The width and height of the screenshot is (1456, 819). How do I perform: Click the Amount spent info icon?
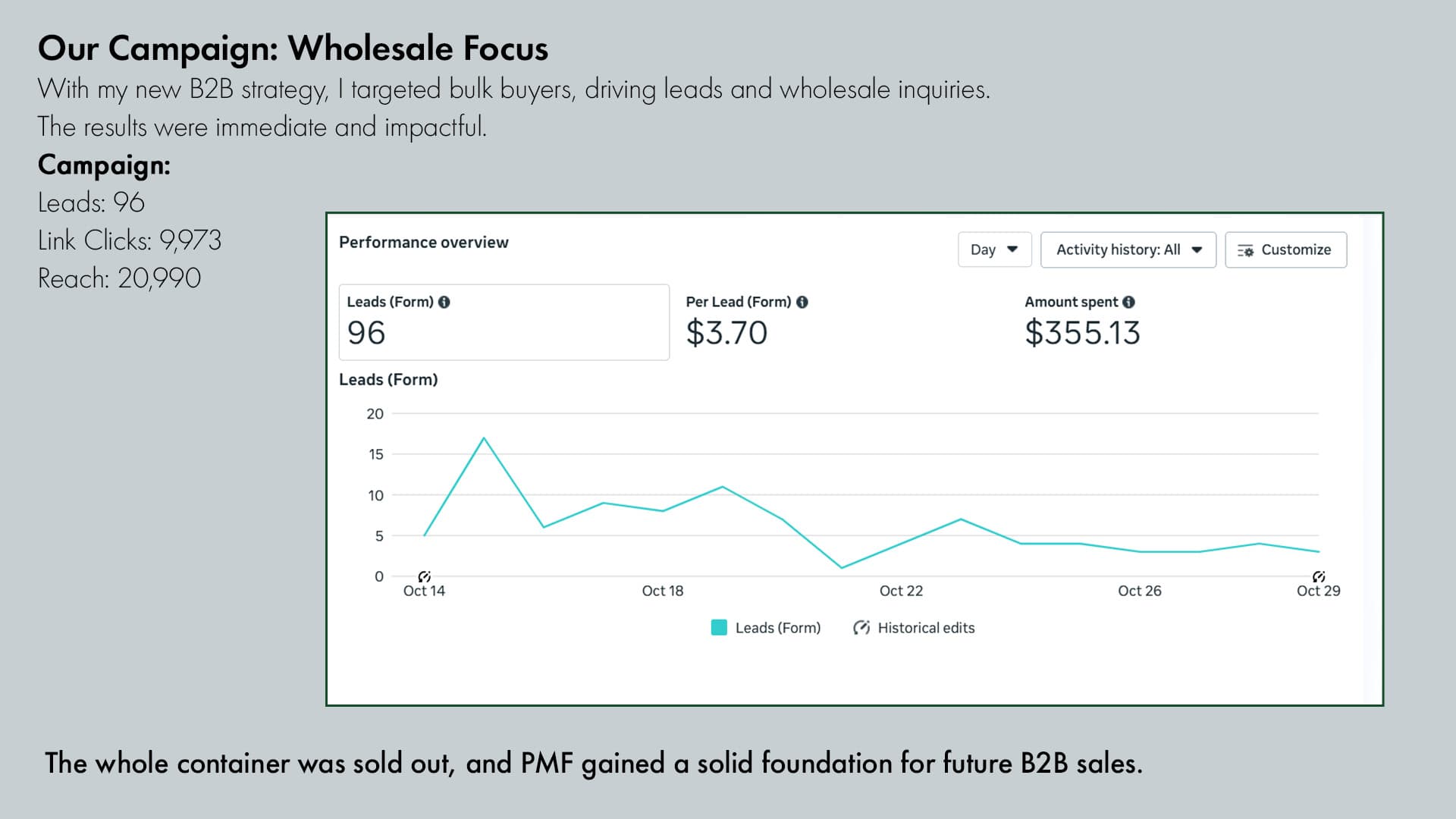click(x=1129, y=302)
